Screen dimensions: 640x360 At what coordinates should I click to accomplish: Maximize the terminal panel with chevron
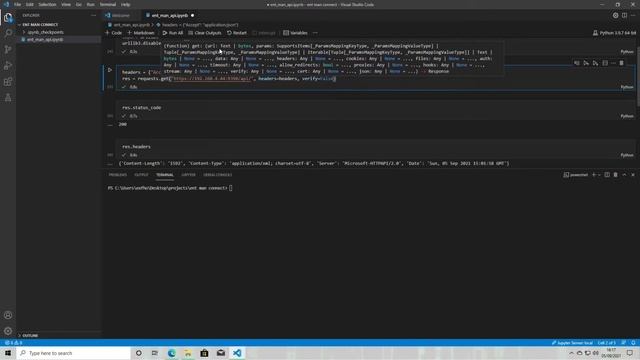(624, 175)
